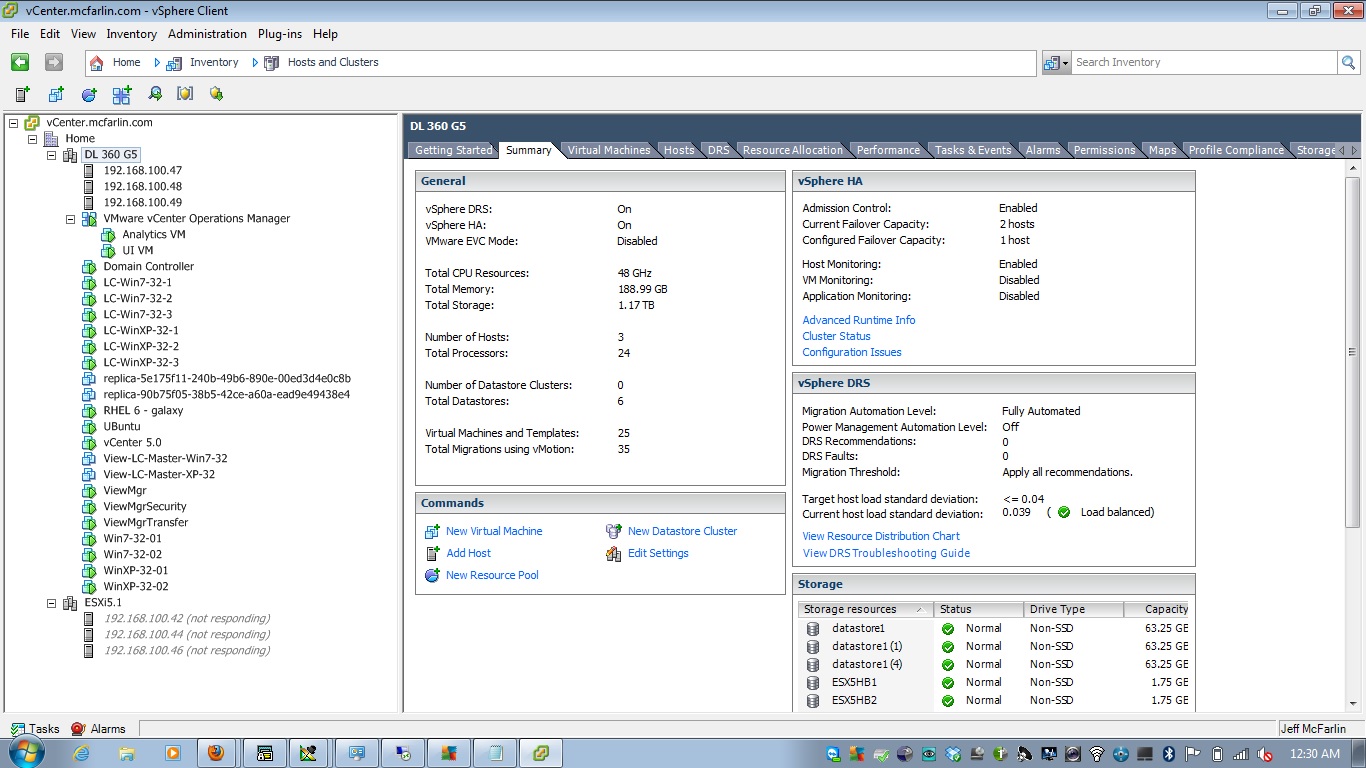
Task: Click the New Resource Pool link
Action: [492, 575]
